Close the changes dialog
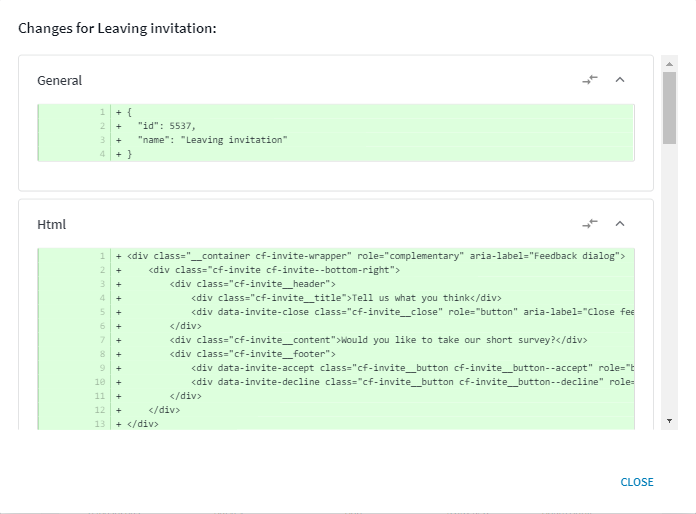The height and width of the screenshot is (514, 696). pos(637,482)
